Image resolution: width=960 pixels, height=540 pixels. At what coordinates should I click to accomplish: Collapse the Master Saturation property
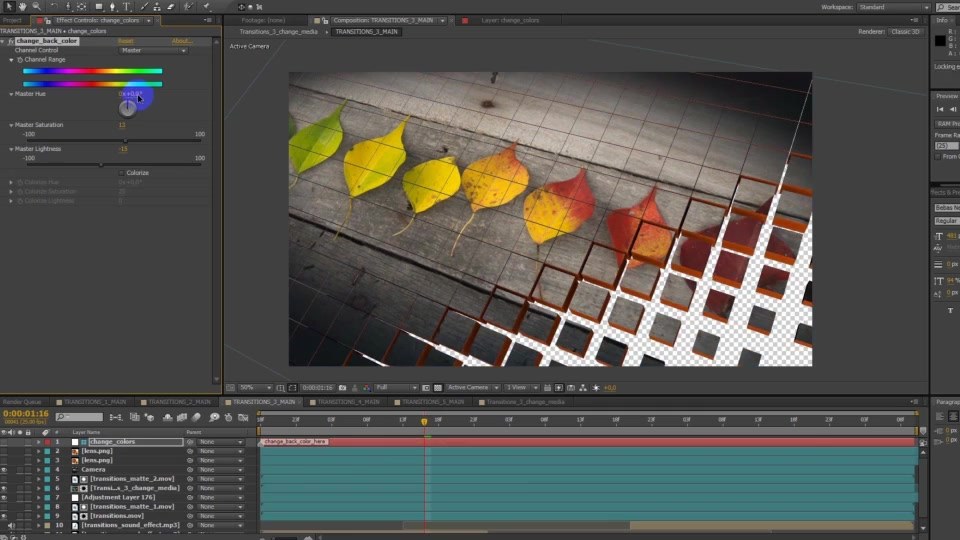11,125
